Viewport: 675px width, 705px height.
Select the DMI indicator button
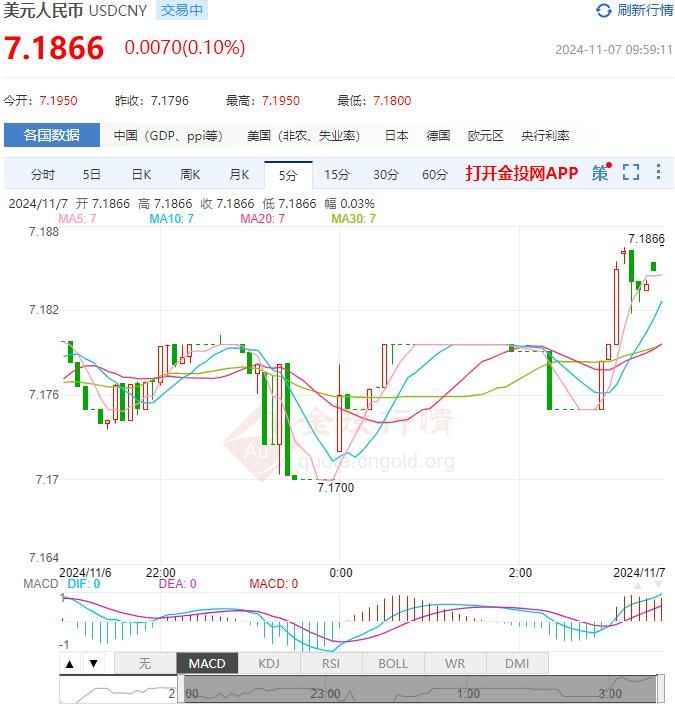point(517,664)
